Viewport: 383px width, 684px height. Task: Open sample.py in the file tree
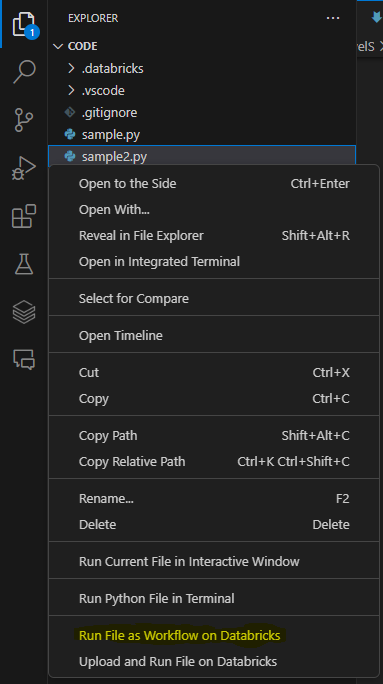pos(202,134)
